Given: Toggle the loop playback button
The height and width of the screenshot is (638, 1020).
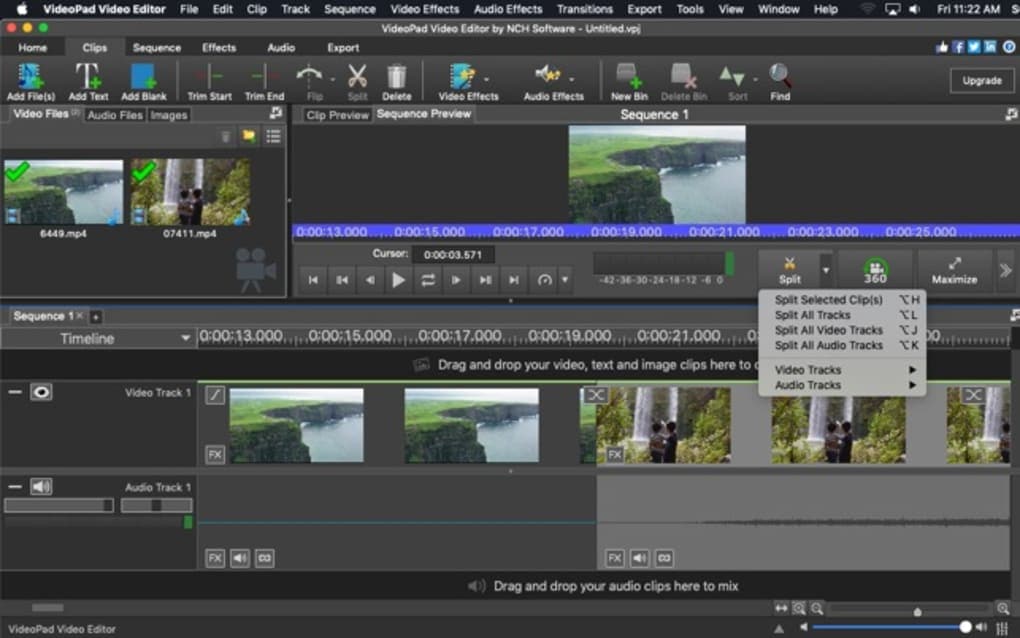Looking at the screenshot, I should [x=428, y=280].
